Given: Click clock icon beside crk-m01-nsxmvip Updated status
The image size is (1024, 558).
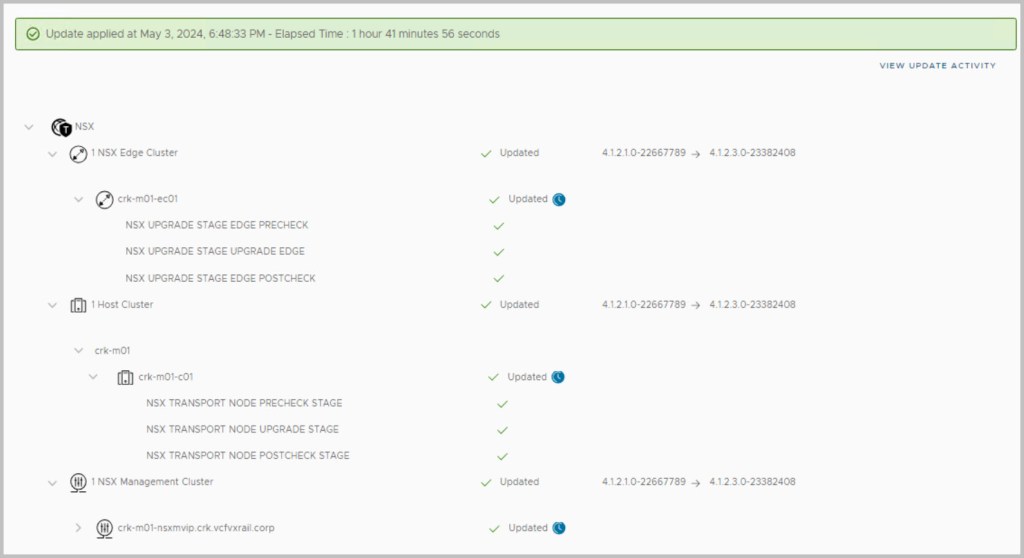Looking at the screenshot, I should click(559, 528).
